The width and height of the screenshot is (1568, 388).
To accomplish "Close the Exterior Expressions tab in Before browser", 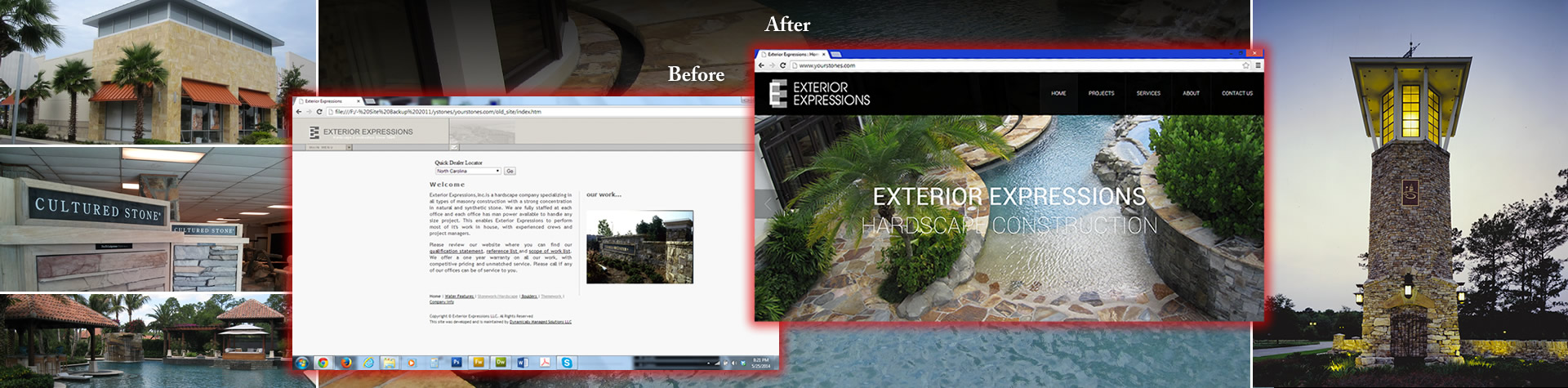I will pyautogui.click(x=359, y=101).
